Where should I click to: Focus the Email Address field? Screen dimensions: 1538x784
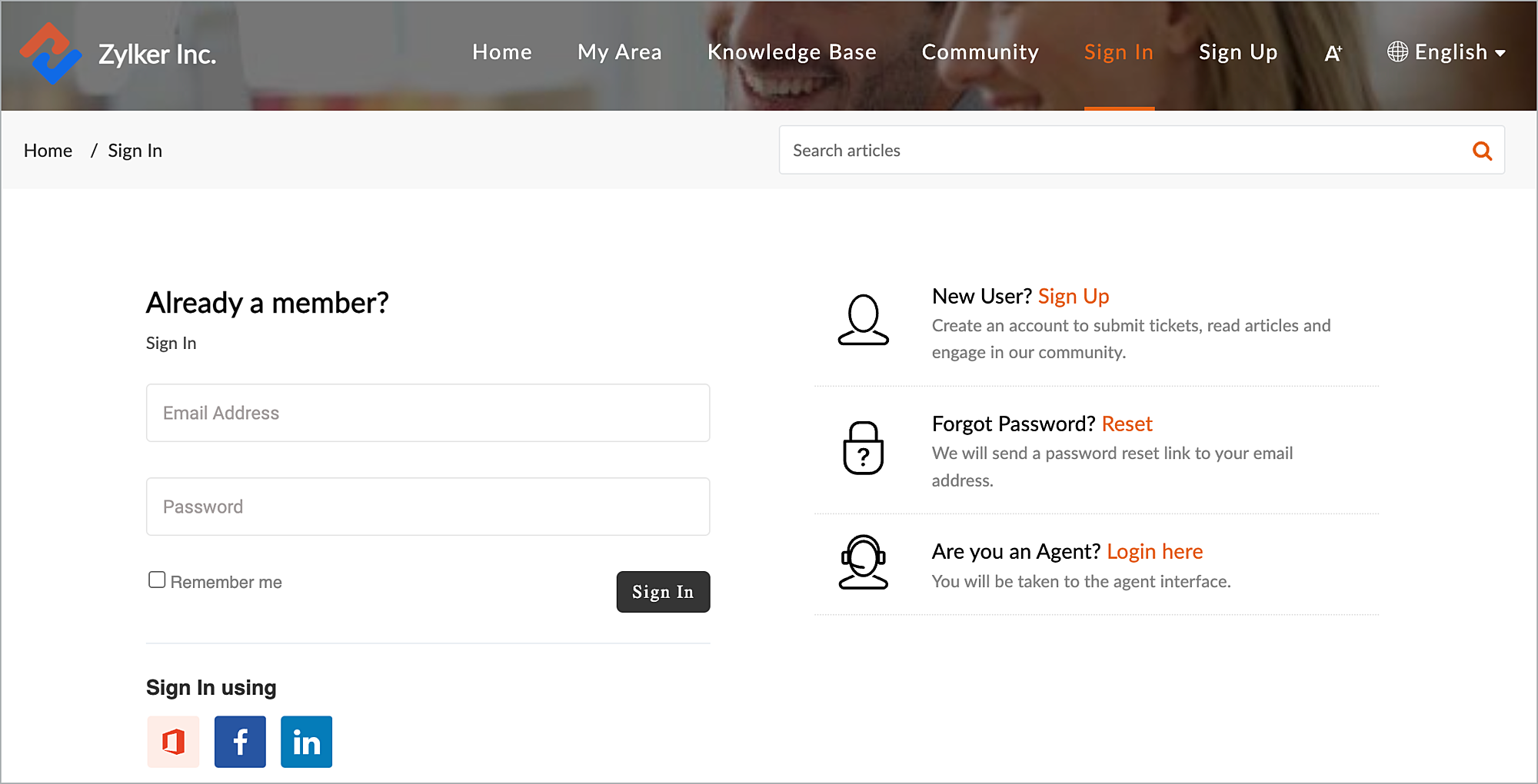click(428, 413)
